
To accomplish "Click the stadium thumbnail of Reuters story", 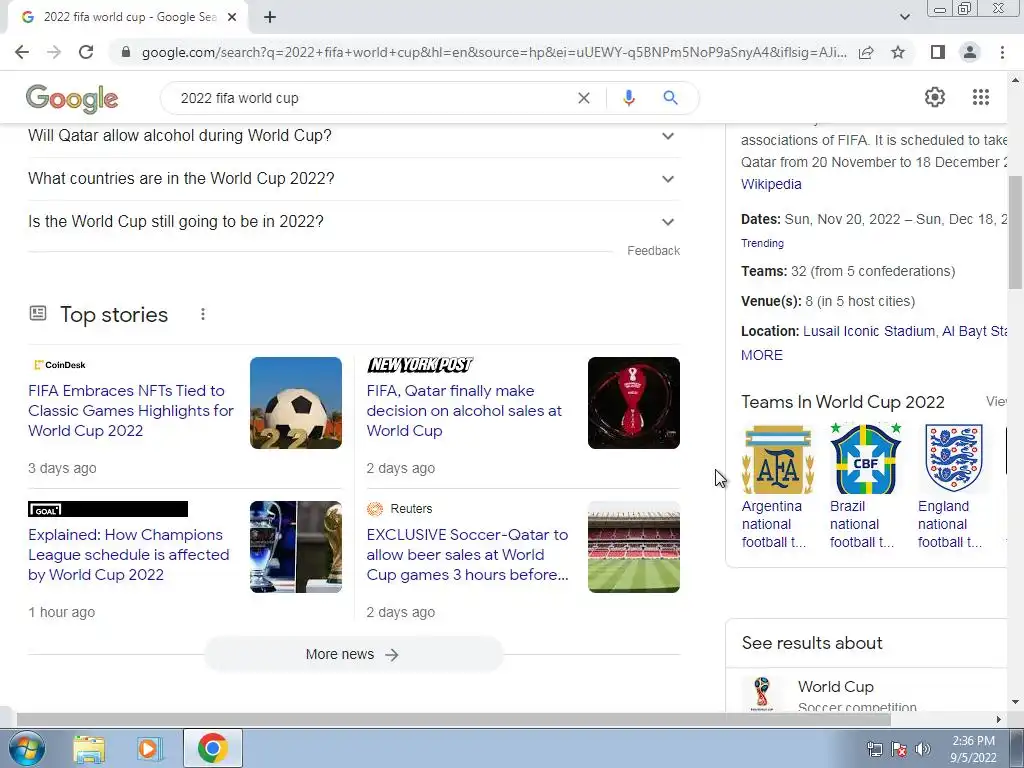I will point(633,547).
